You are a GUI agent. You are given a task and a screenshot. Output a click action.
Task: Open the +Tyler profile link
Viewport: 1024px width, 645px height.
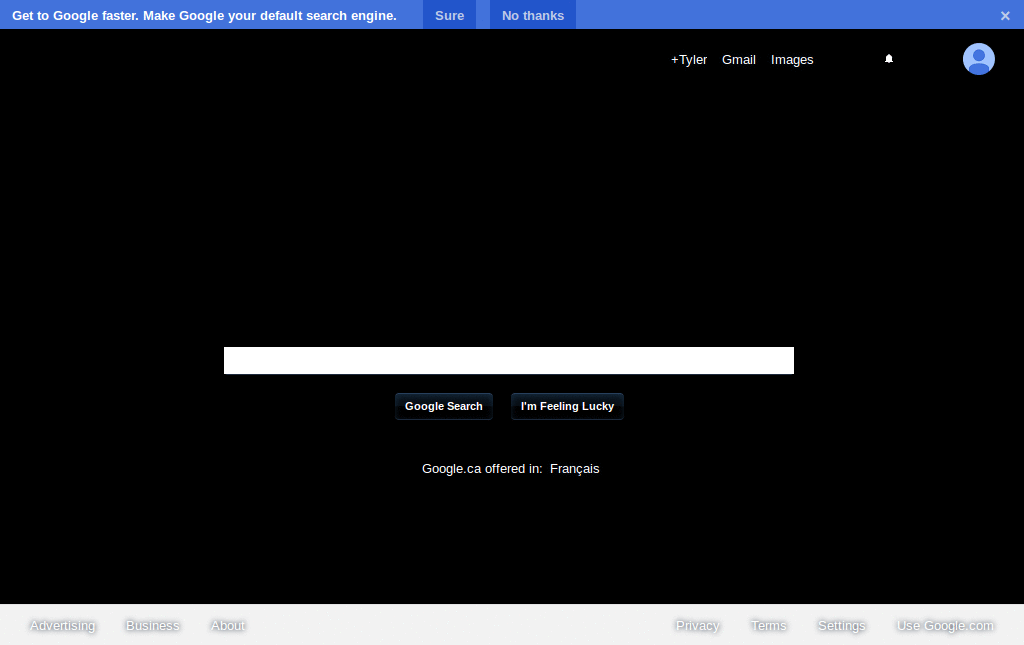click(689, 59)
